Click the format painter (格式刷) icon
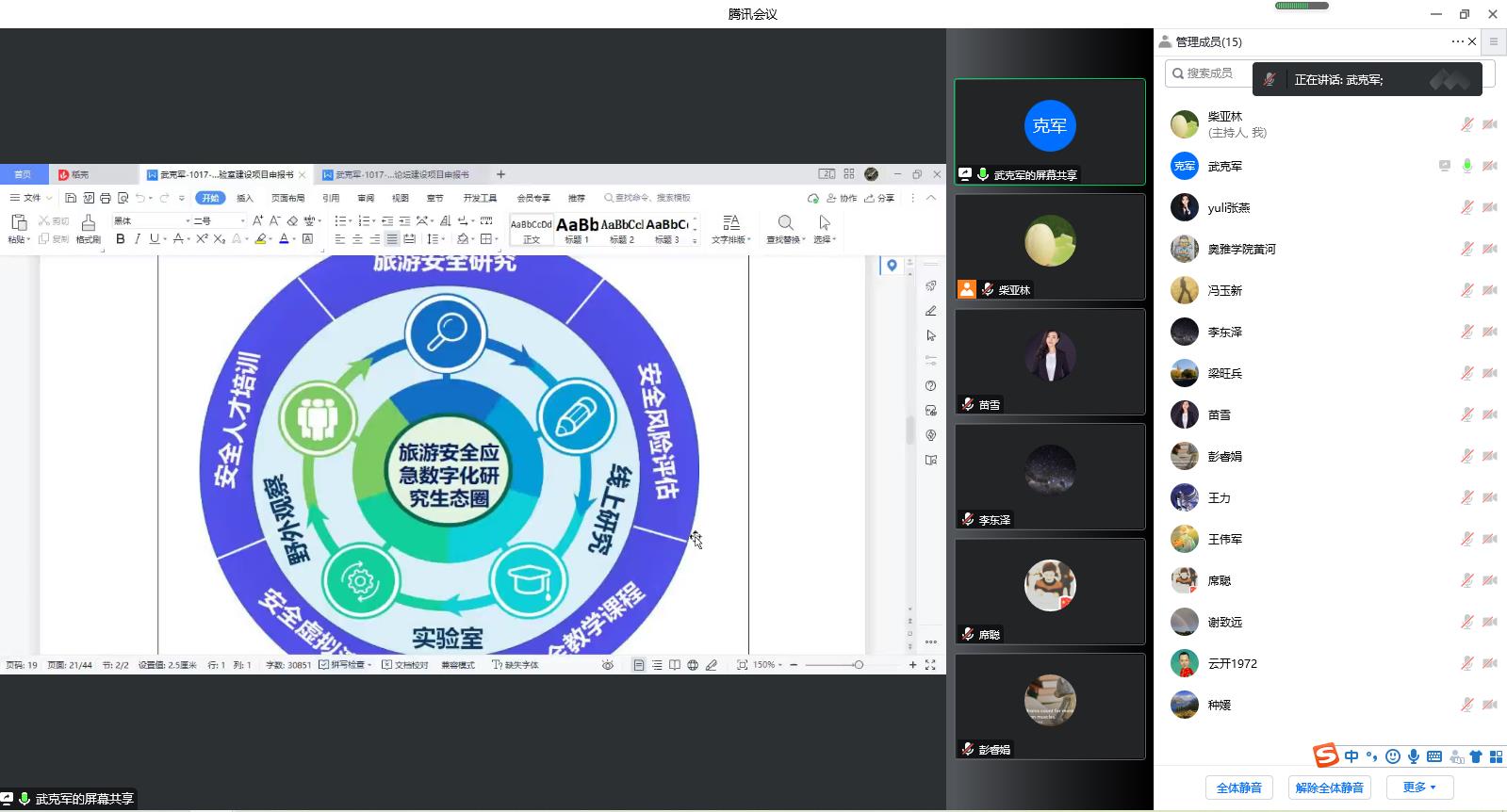This screenshot has height=812, width=1507. (88, 227)
